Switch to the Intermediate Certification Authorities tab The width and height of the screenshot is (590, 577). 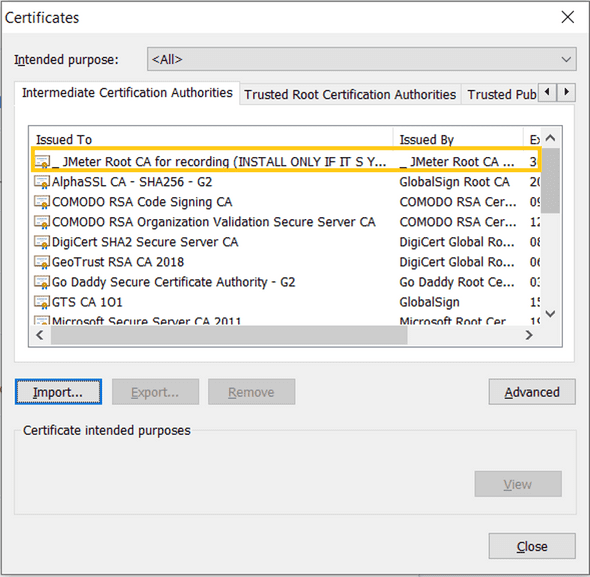[127, 93]
